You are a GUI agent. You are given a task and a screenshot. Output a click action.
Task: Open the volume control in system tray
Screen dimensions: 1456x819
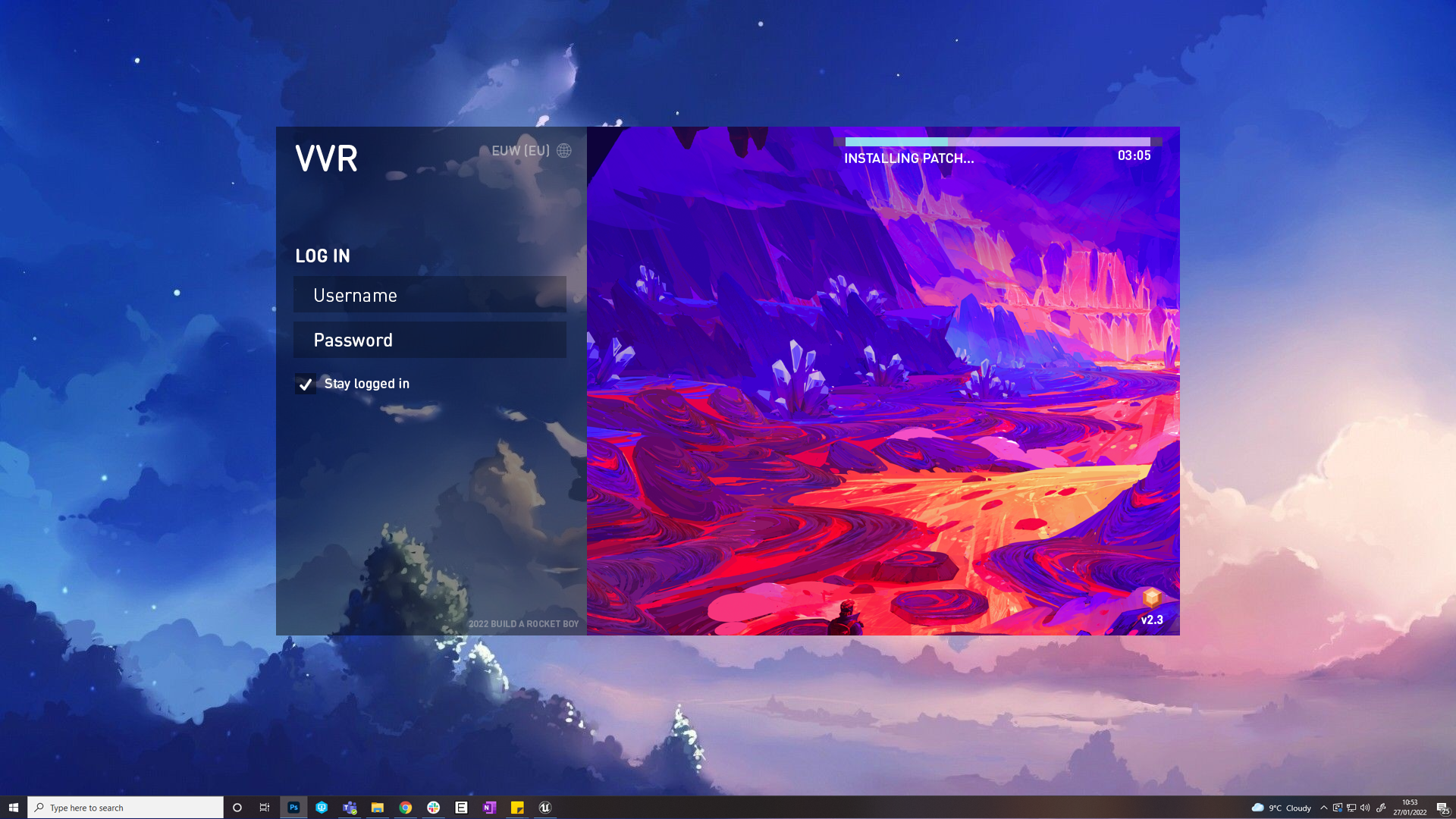click(1365, 808)
